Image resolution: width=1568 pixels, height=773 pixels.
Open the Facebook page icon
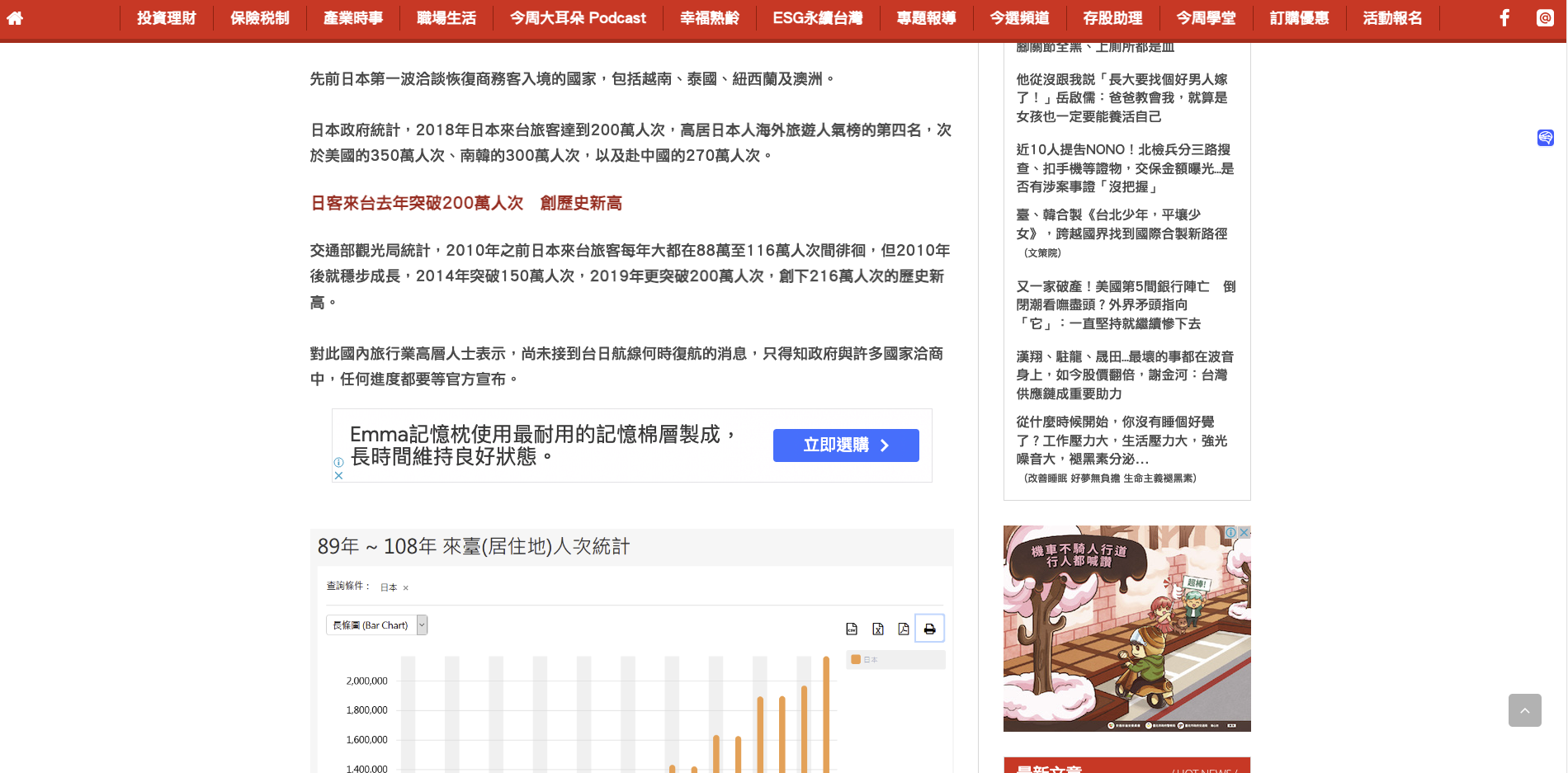(x=1504, y=18)
